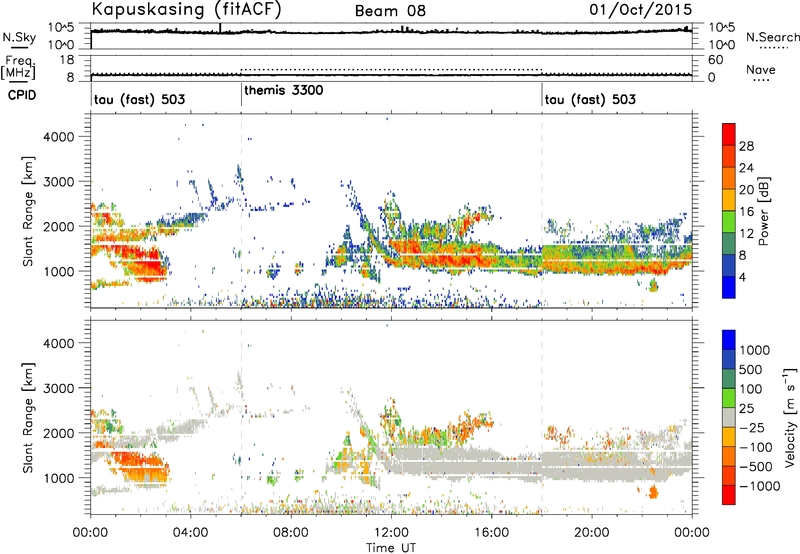
Task: Select the "themis 3300" CPID label
Action: [x=284, y=90]
